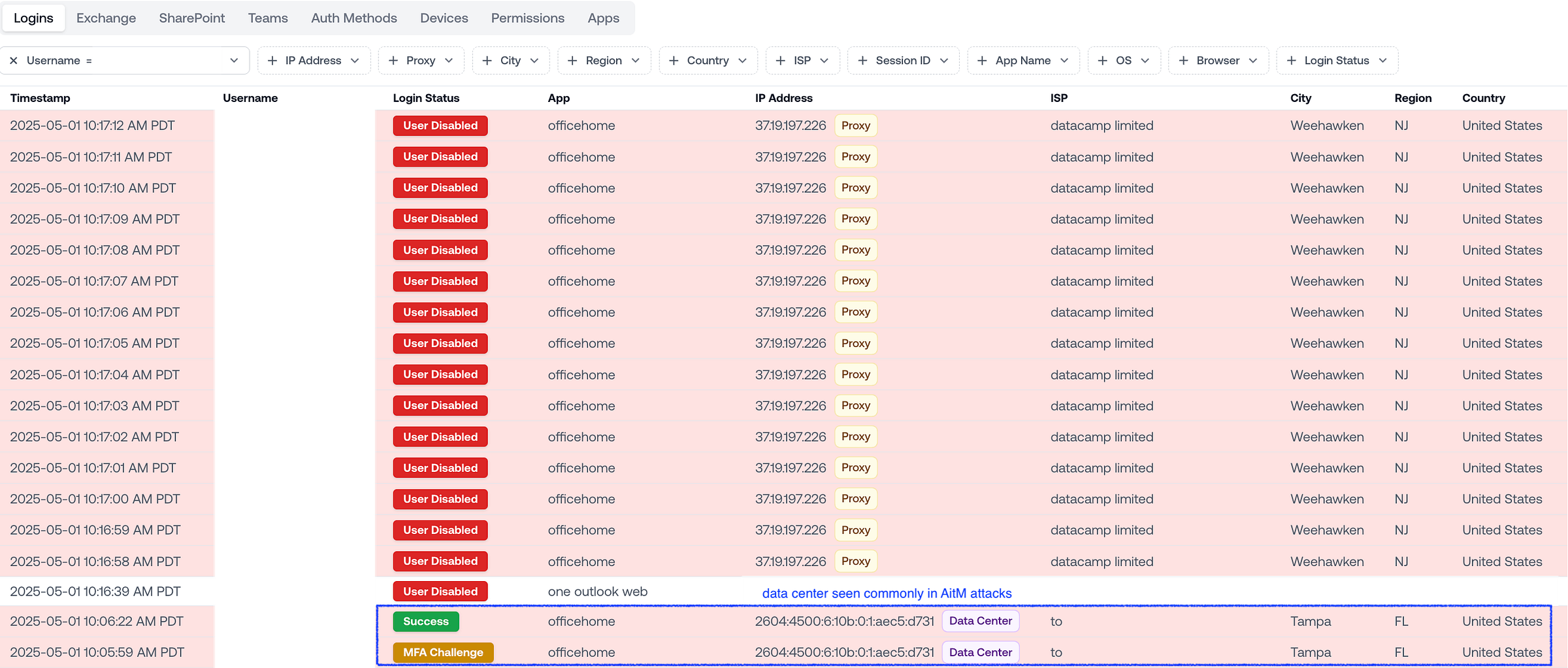Click the plus icon on Login Status filter
Screen dimensions: 1568x668
pos(1291,61)
